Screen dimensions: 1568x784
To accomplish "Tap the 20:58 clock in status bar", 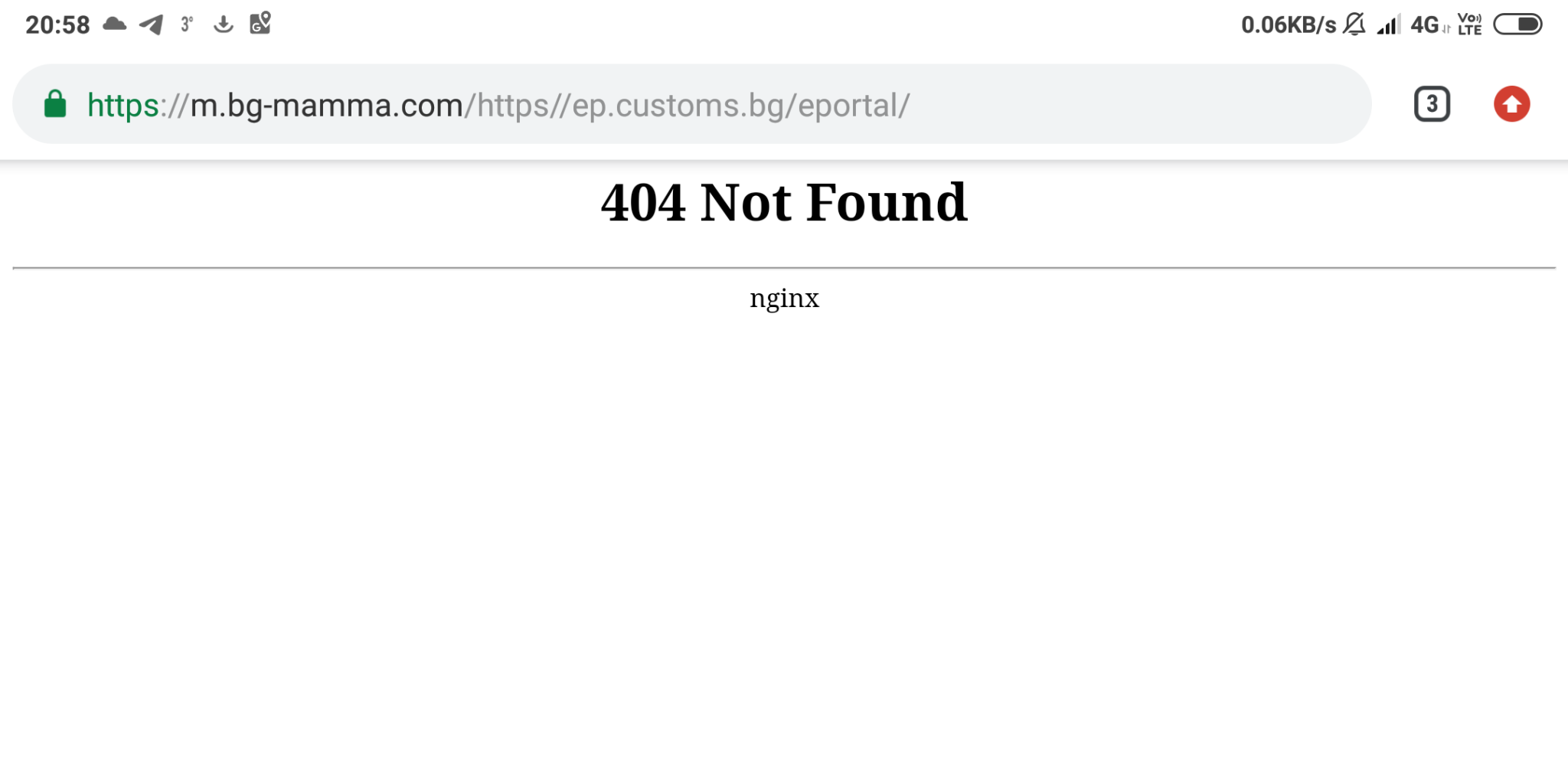I will tap(57, 25).
